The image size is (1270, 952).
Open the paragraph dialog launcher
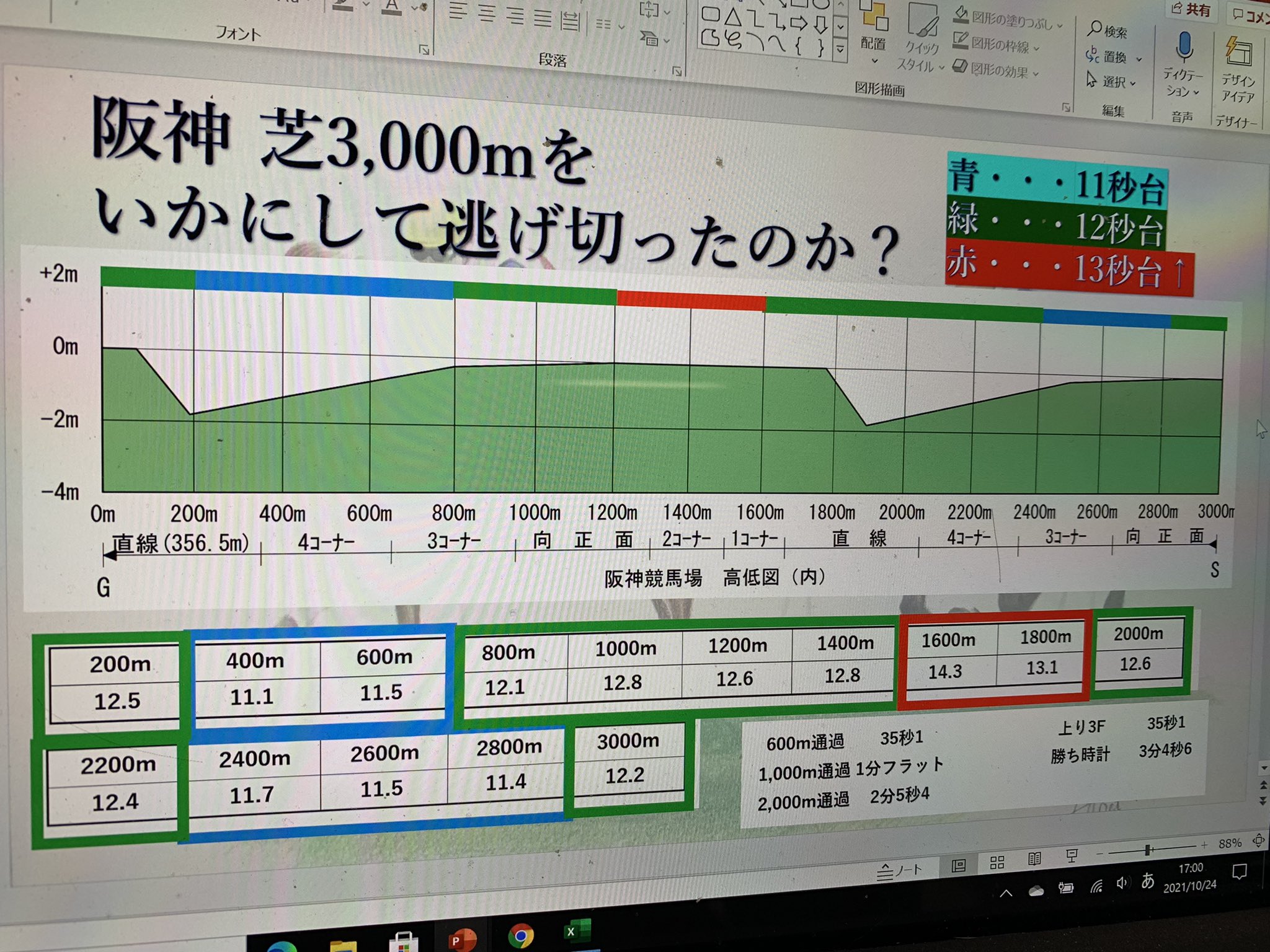click(x=677, y=71)
